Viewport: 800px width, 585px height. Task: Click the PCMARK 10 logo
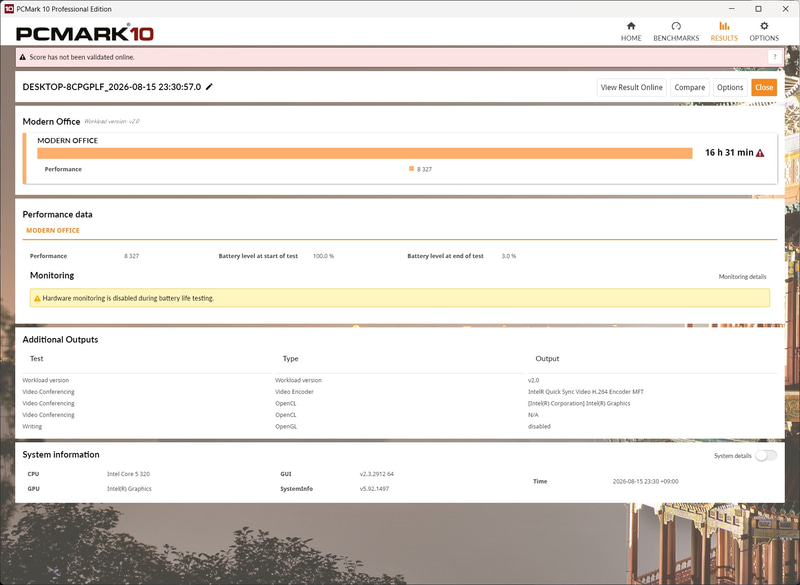coord(85,34)
